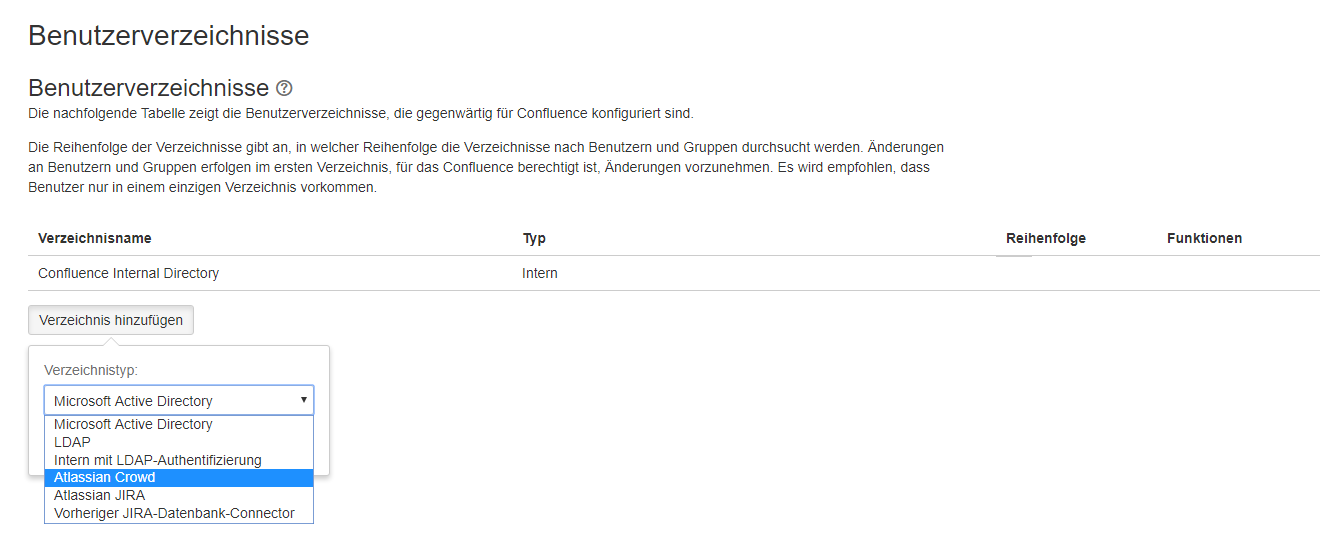Click the Typ column header

tap(534, 238)
